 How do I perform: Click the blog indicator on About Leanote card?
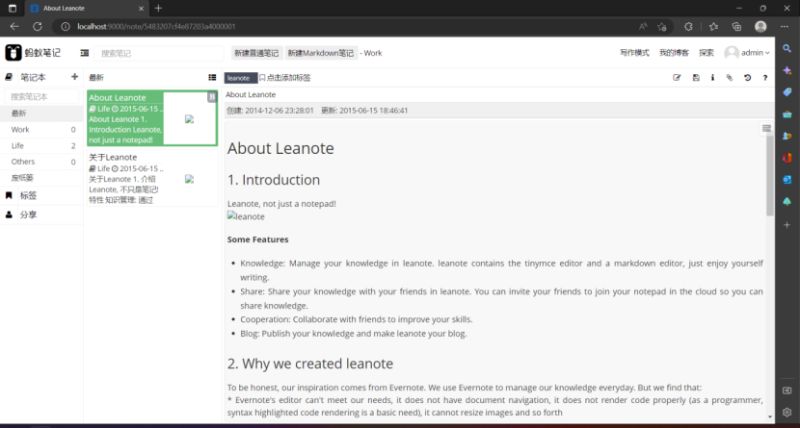click(212, 97)
